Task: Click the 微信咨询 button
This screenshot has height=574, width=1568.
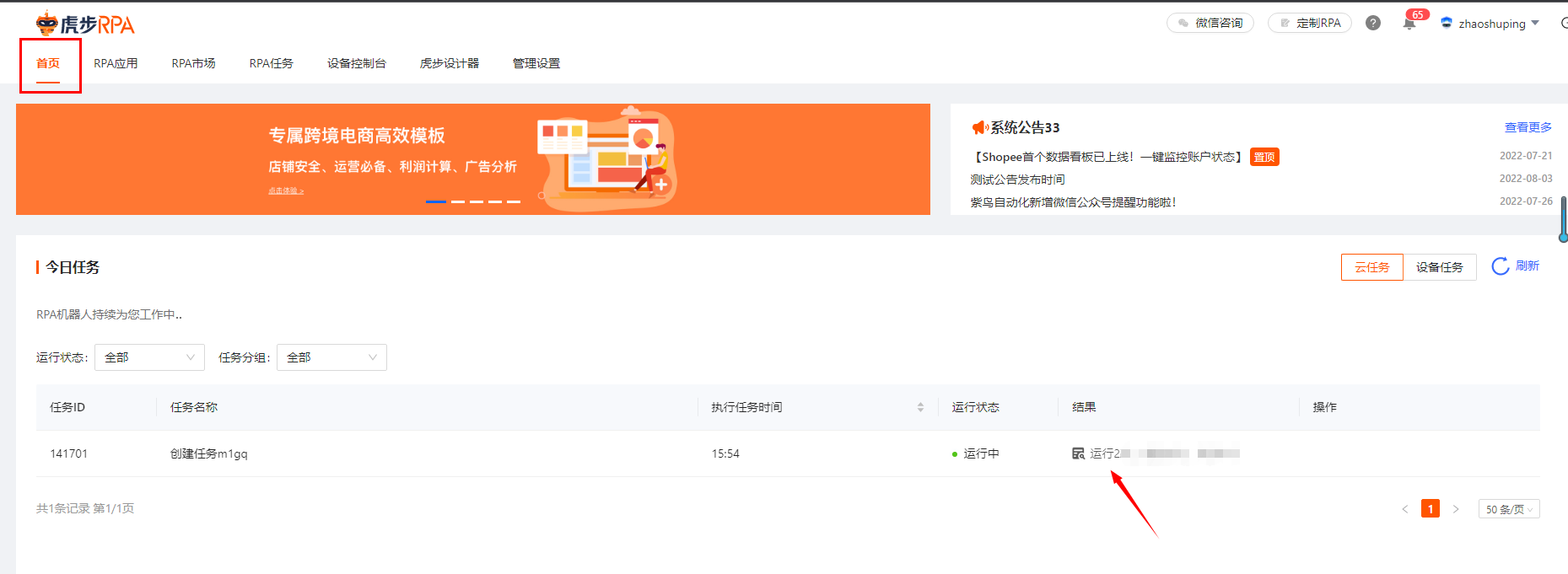Action: 1210,23
